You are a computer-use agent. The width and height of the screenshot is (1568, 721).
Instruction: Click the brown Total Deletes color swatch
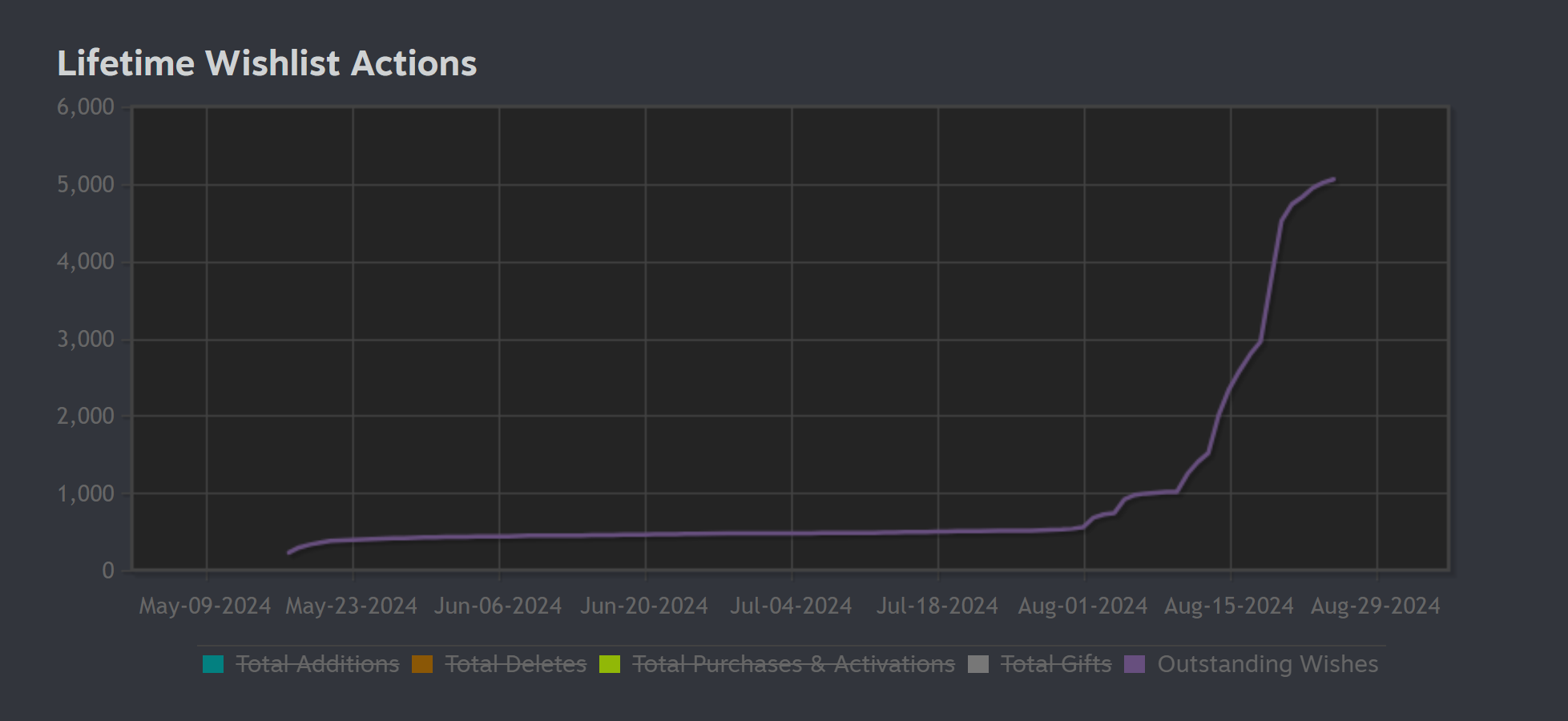[x=422, y=664]
